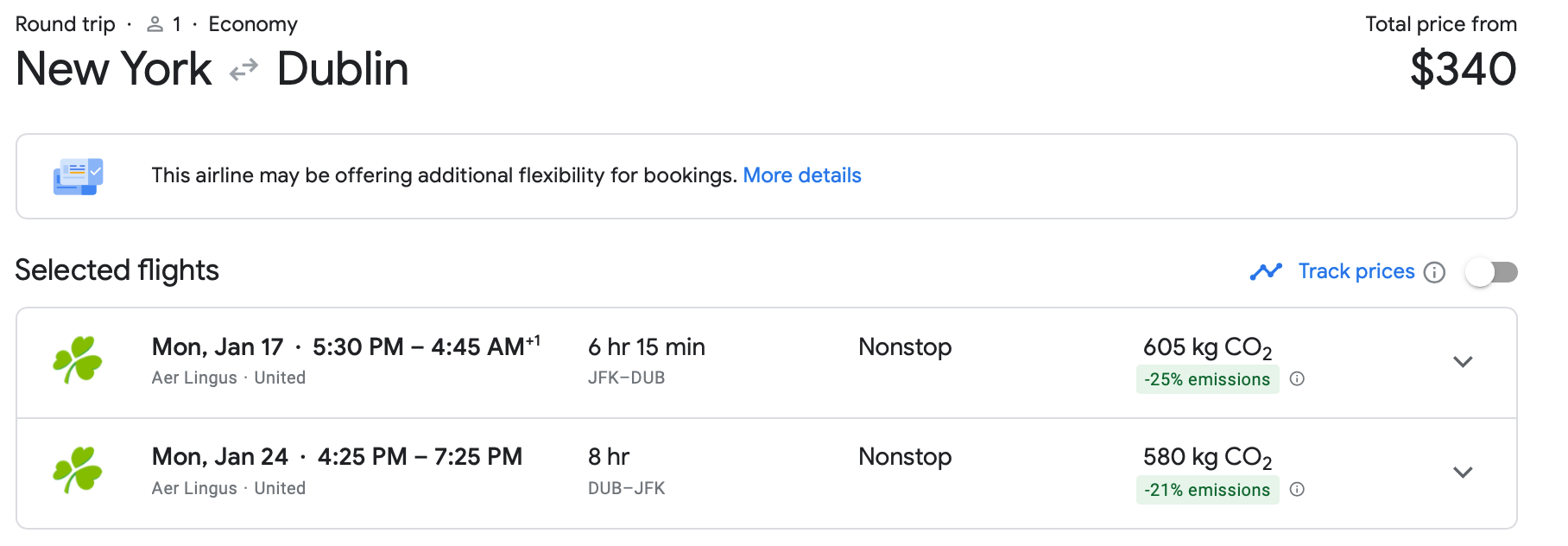Click the passenger count person icon
Screen dimensions: 1568x546
pos(155,24)
